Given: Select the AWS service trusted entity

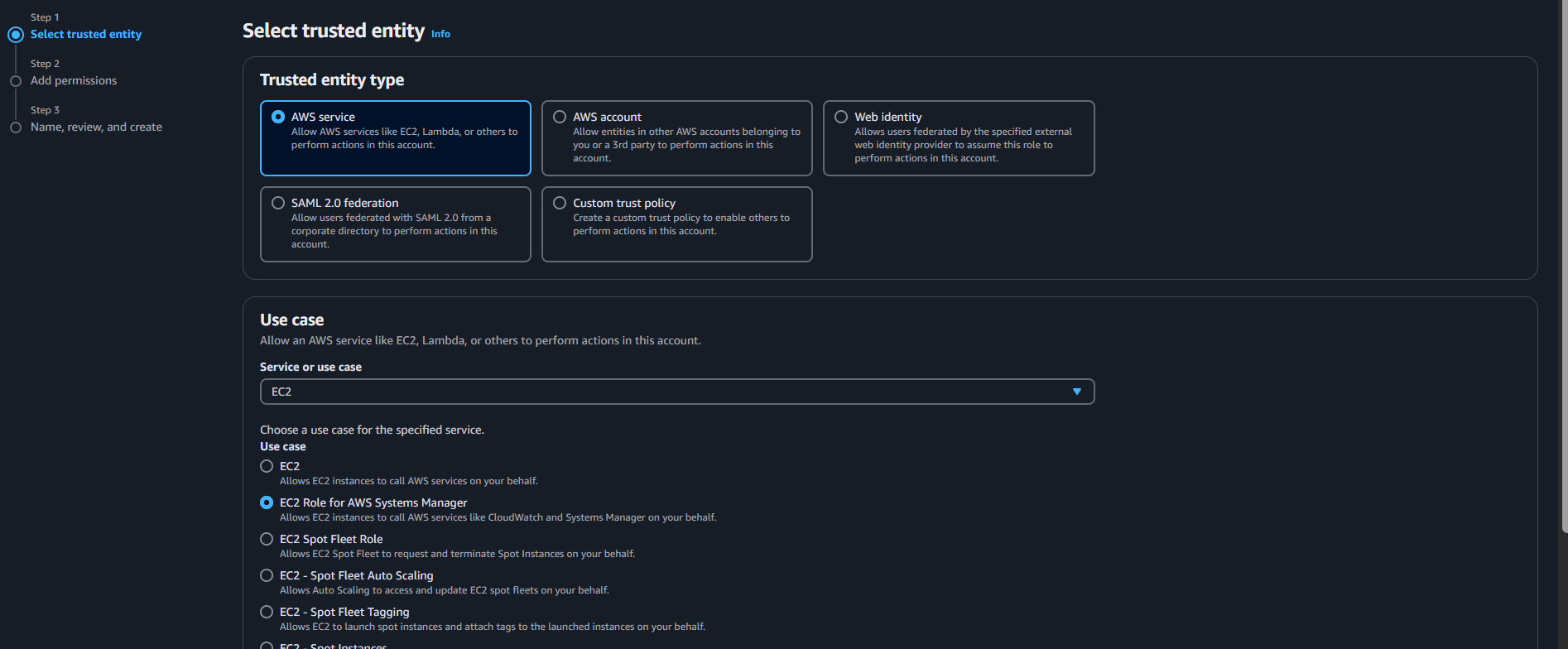Looking at the screenshot, I should 395,138.
